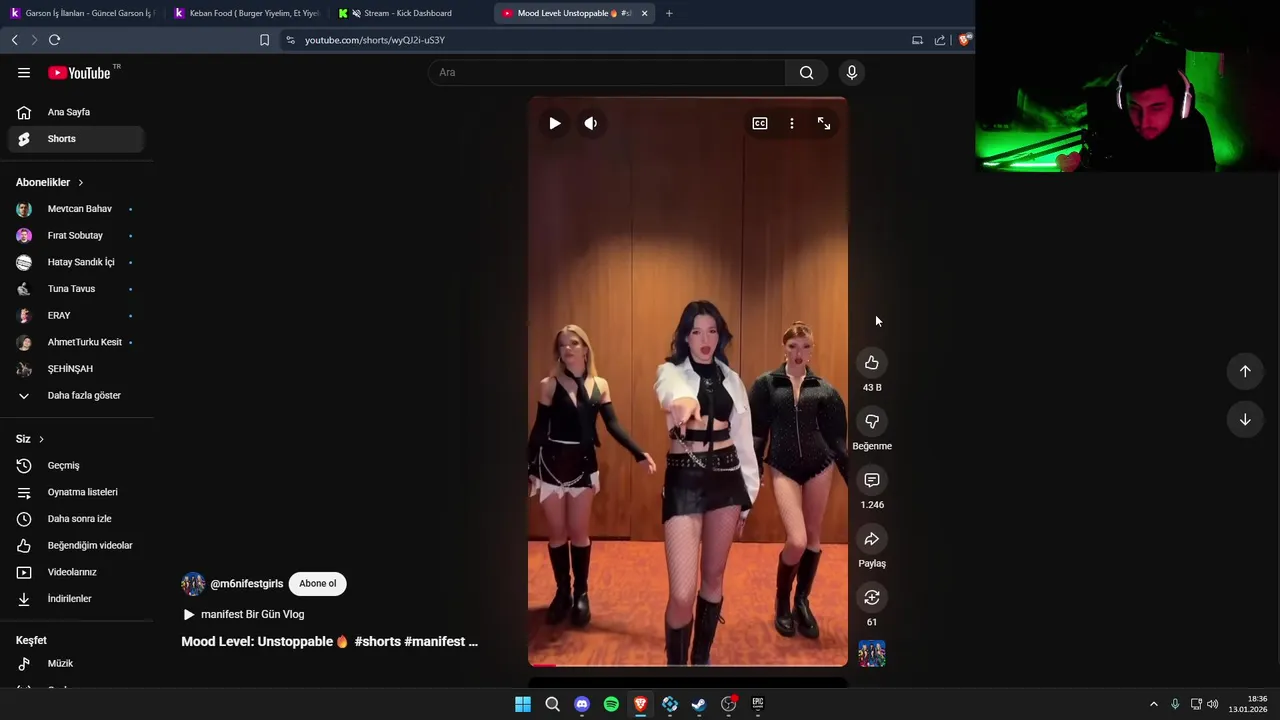Go to Ana Sayfa in sidebar
The width and height of the screenshot is (1280, 720).
76,112
